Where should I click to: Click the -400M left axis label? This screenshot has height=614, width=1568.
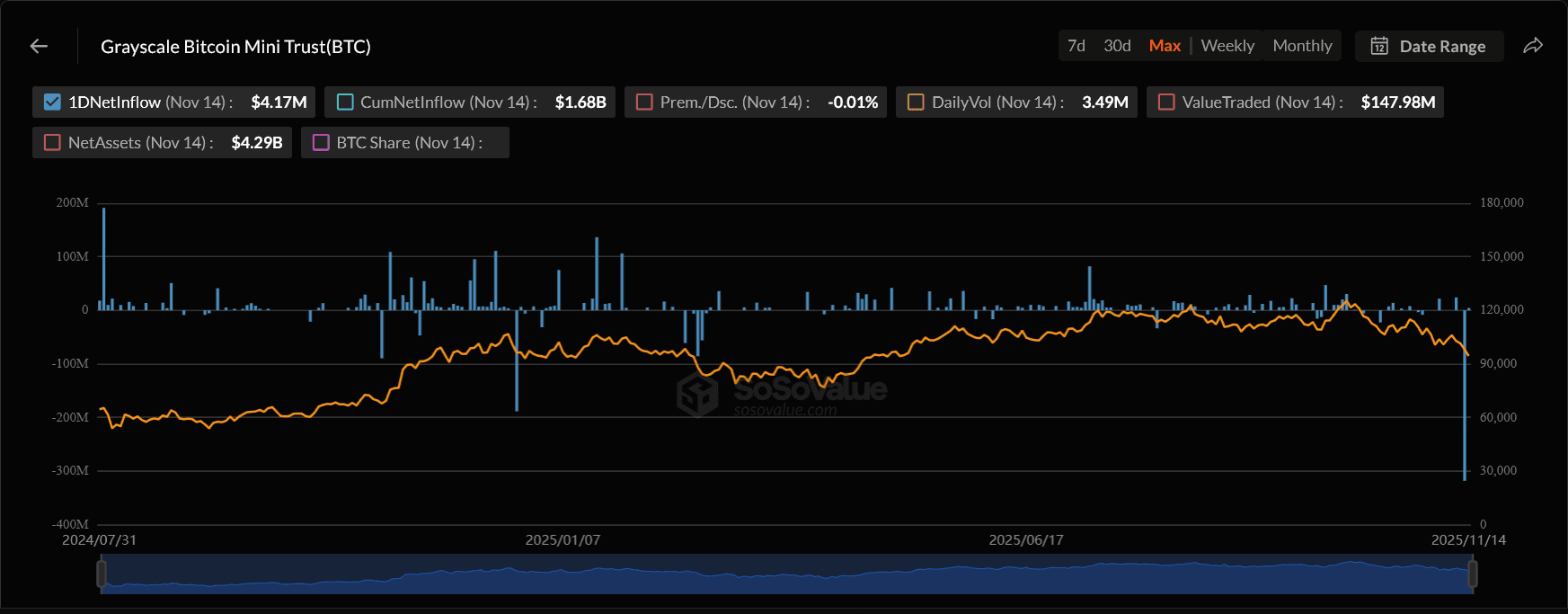(x=70, y=524)
